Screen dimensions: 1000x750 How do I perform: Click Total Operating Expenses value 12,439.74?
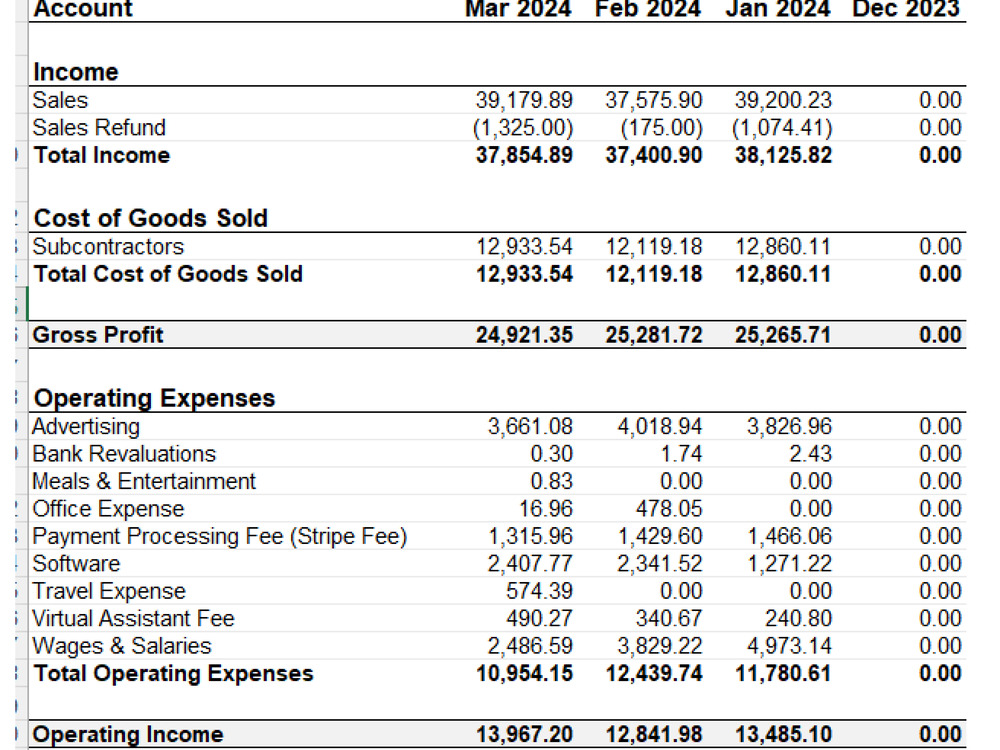click(654, 673)
